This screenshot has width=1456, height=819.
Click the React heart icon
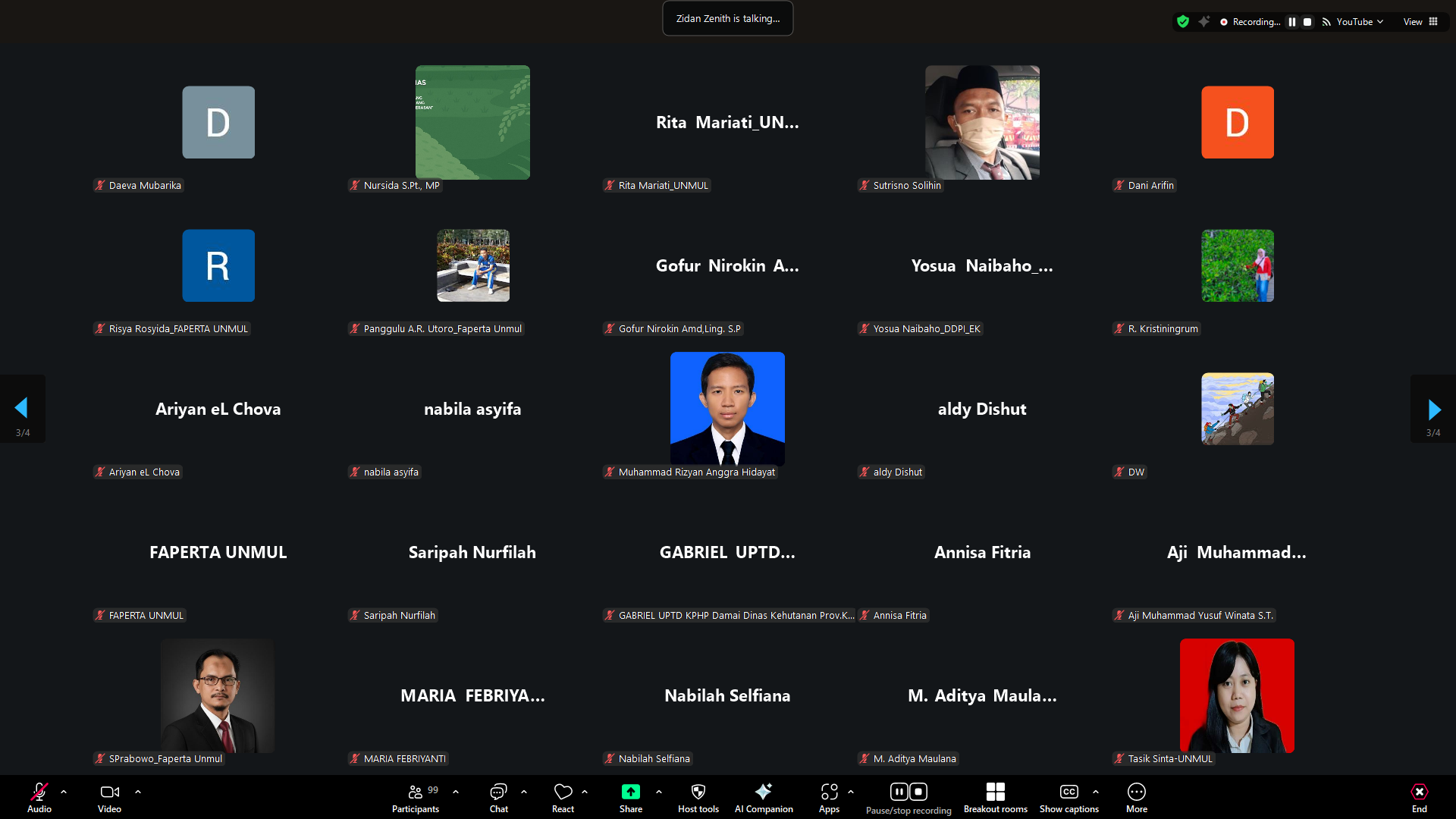pyautogui.click(x=563, y=797)
